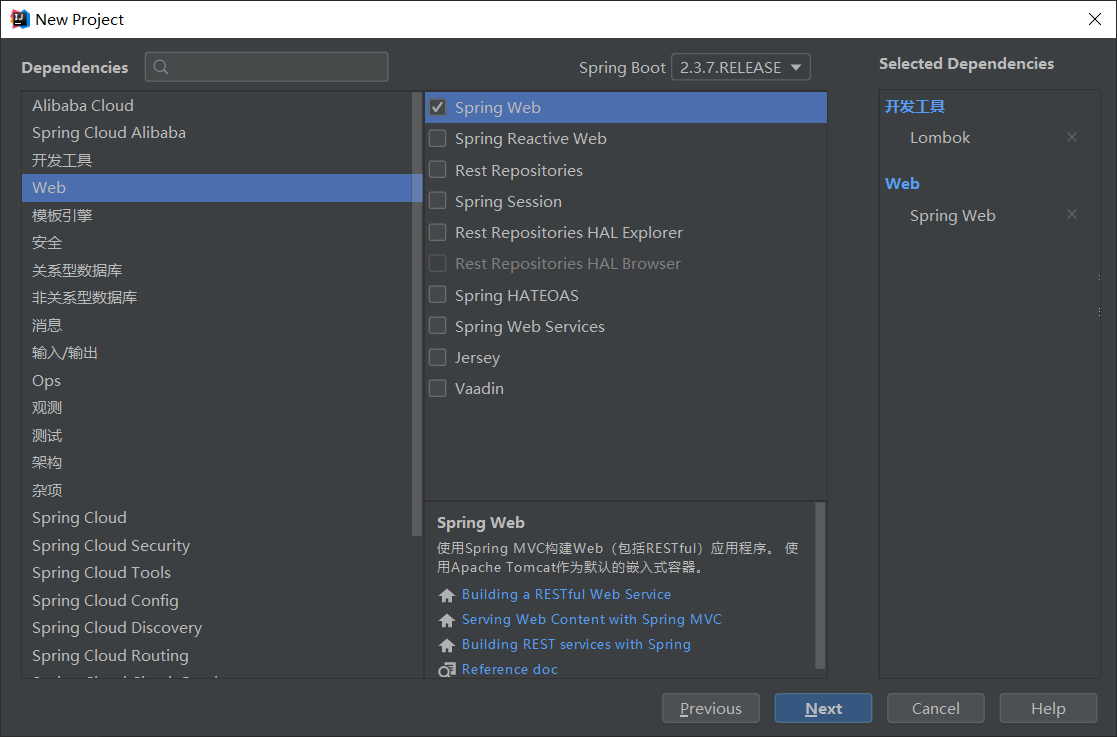Focus the dependencies search field
The width and height of the screenshot is (1117, 737).
(275, 68)
